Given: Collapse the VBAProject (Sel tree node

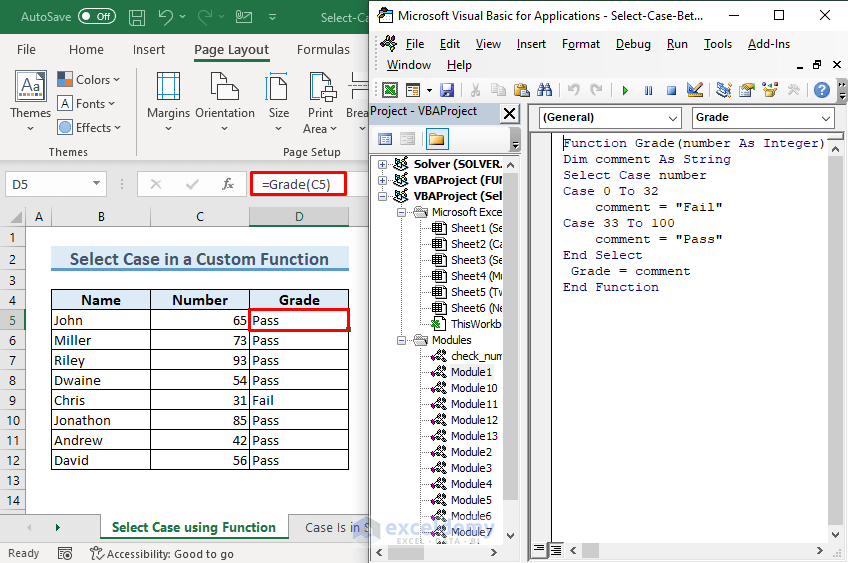Looking at the screenshot, I should click(382, 196).
